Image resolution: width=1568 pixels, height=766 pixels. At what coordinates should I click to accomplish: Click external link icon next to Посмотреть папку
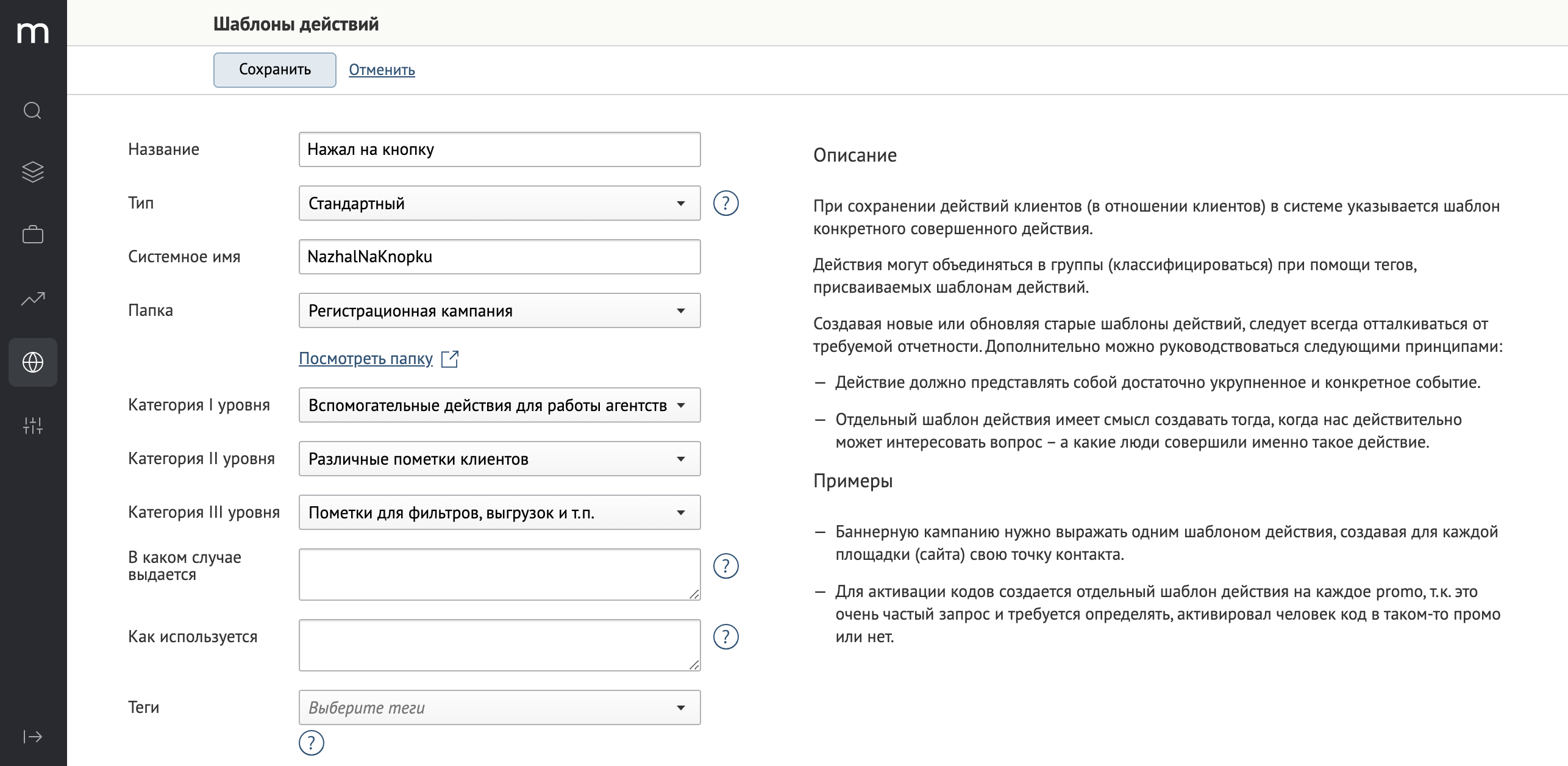pyautogui.click(x=450, y=359)
